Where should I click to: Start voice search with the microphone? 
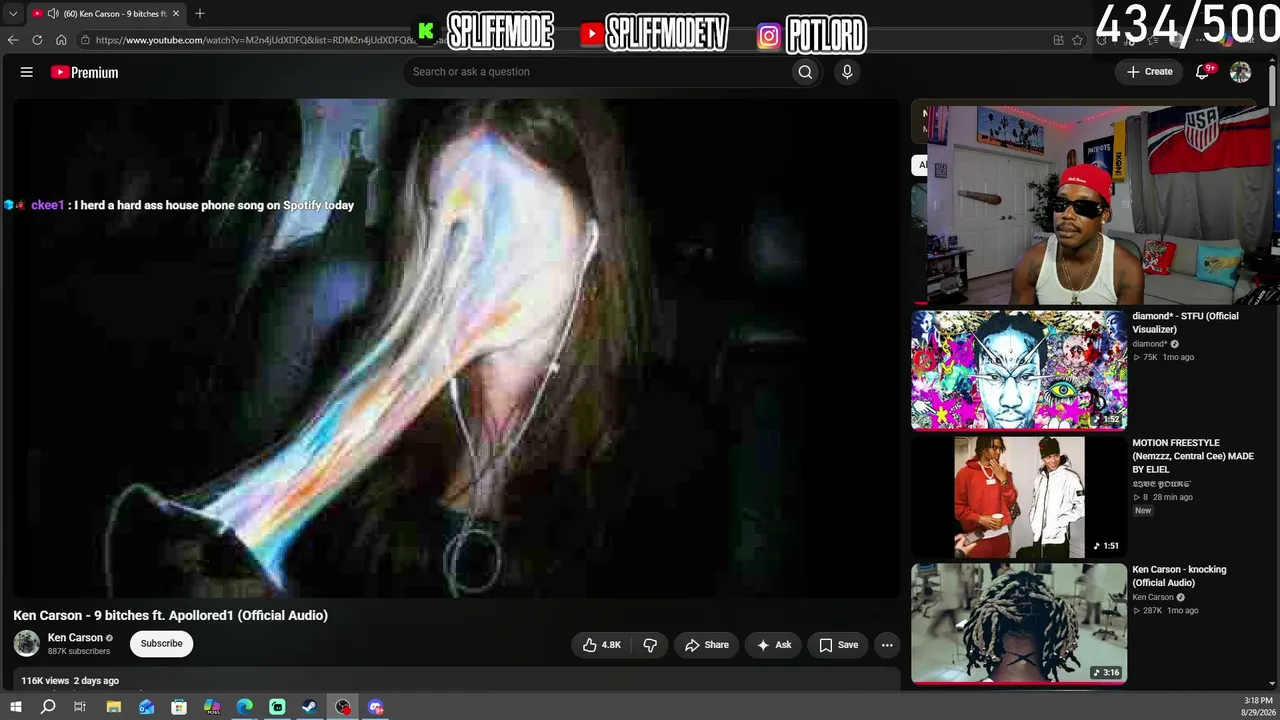click(x=847, y=72)
